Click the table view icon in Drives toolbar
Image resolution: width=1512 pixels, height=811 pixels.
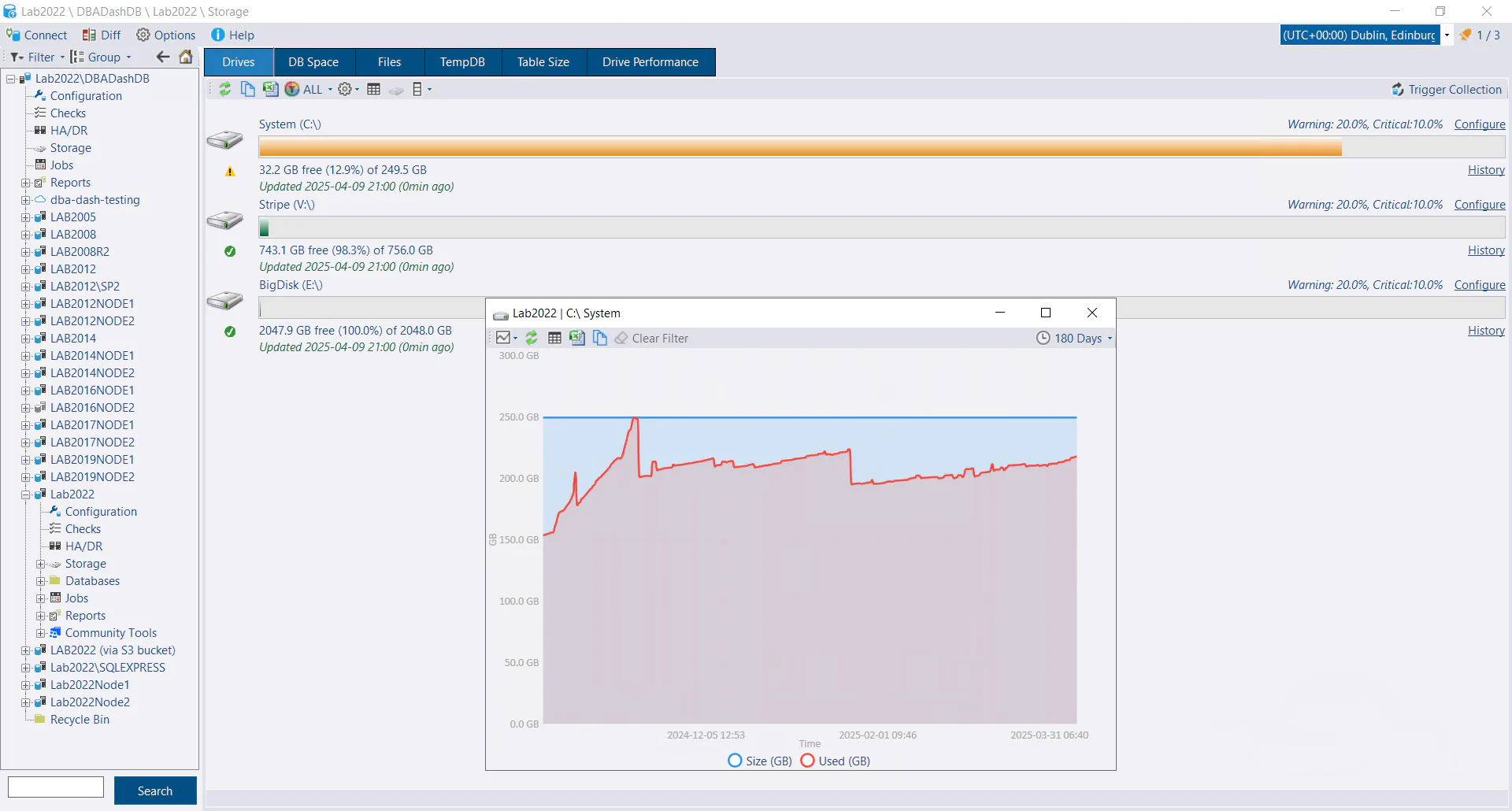[x=374, y=89]
